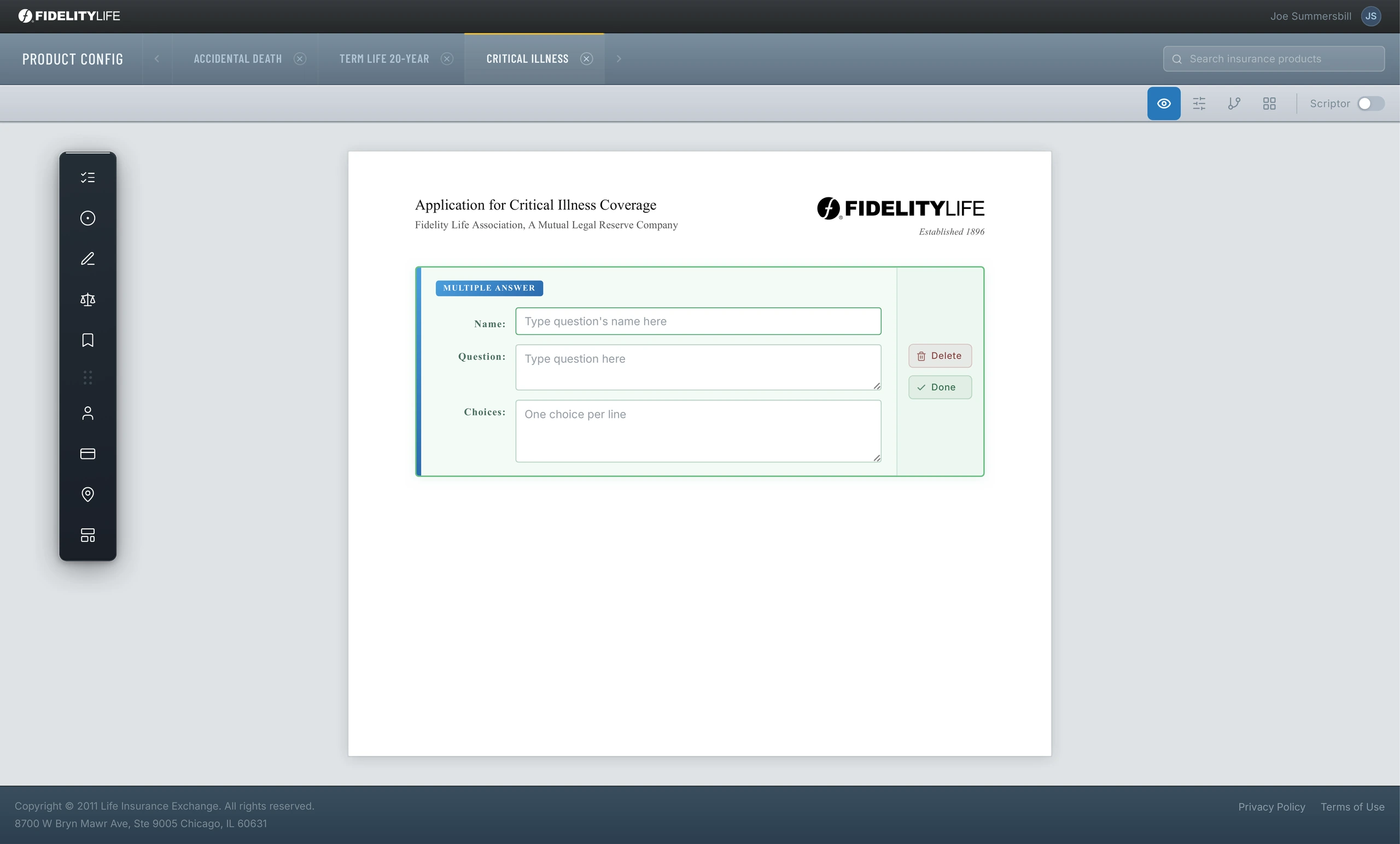Screen dimensions: 1400x844
Task: Click the branch icon in the toolbar
Action: (1234, 103)
